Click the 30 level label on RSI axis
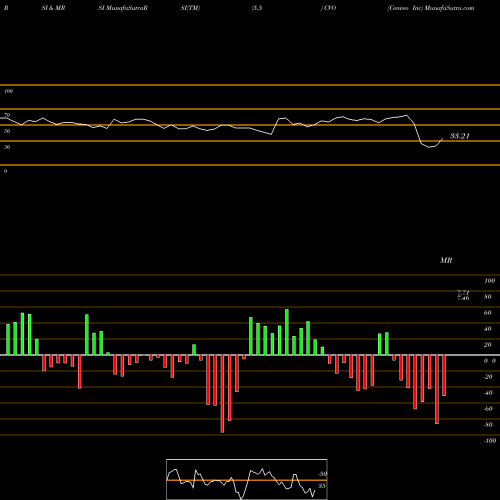This screenshot has width=500, height=500. pyautogui.click(x=7, y=147)
